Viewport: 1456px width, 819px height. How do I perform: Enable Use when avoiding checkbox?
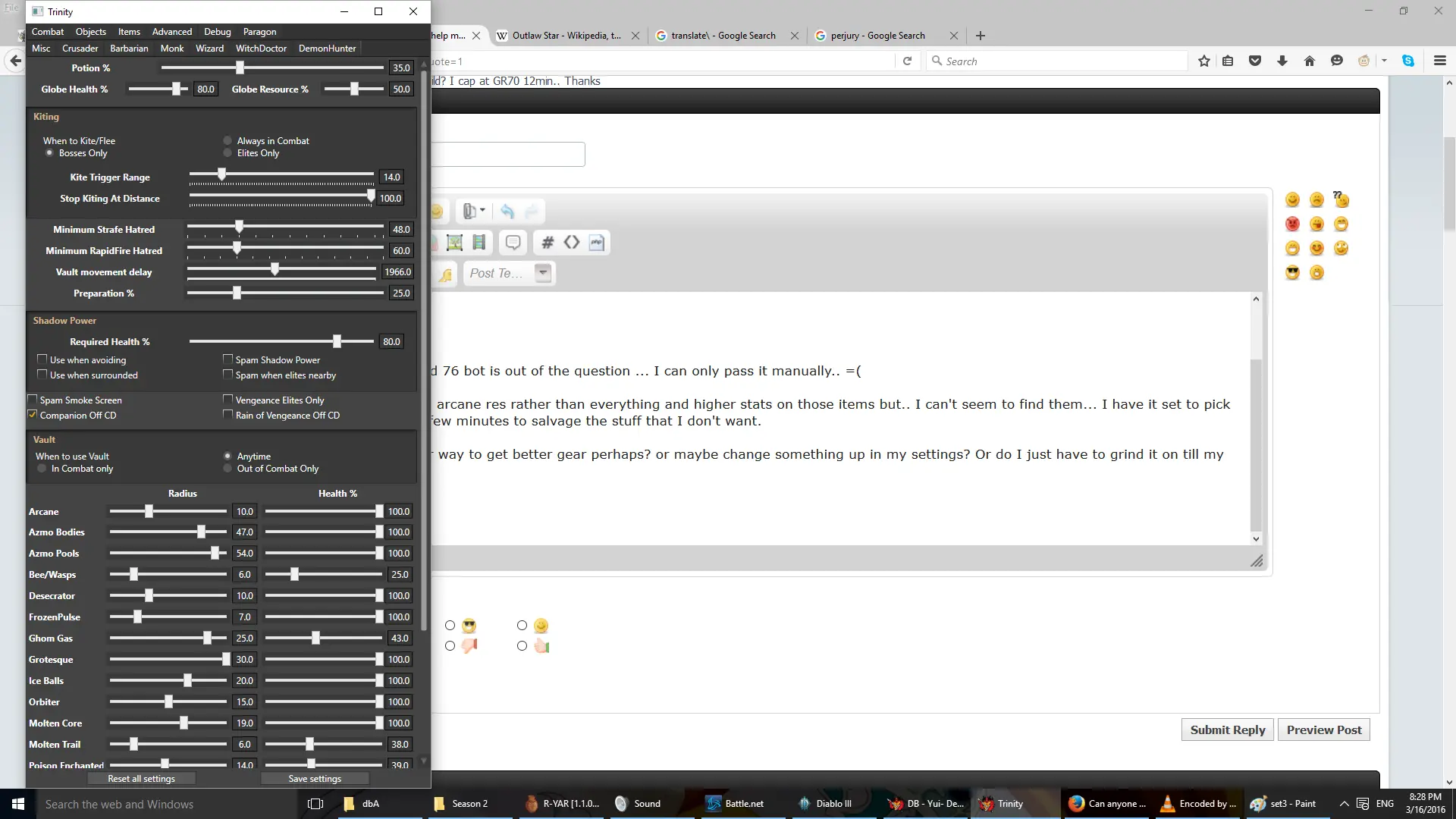[x=42, y=359]
